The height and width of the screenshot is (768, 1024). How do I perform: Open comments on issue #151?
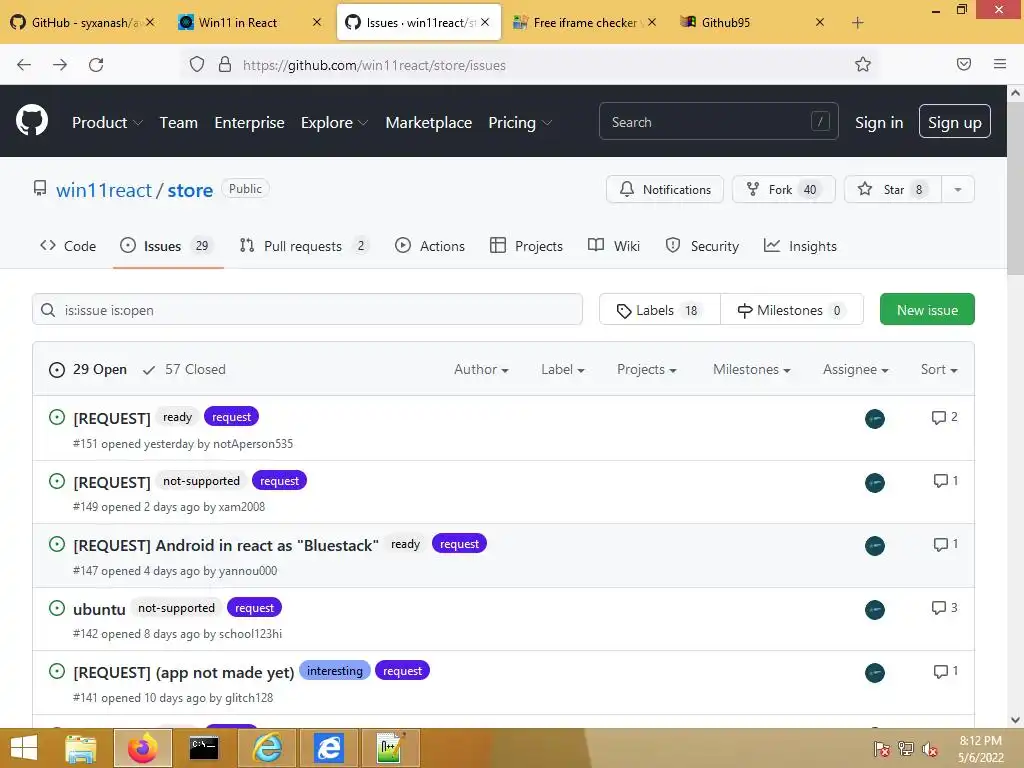944,417
